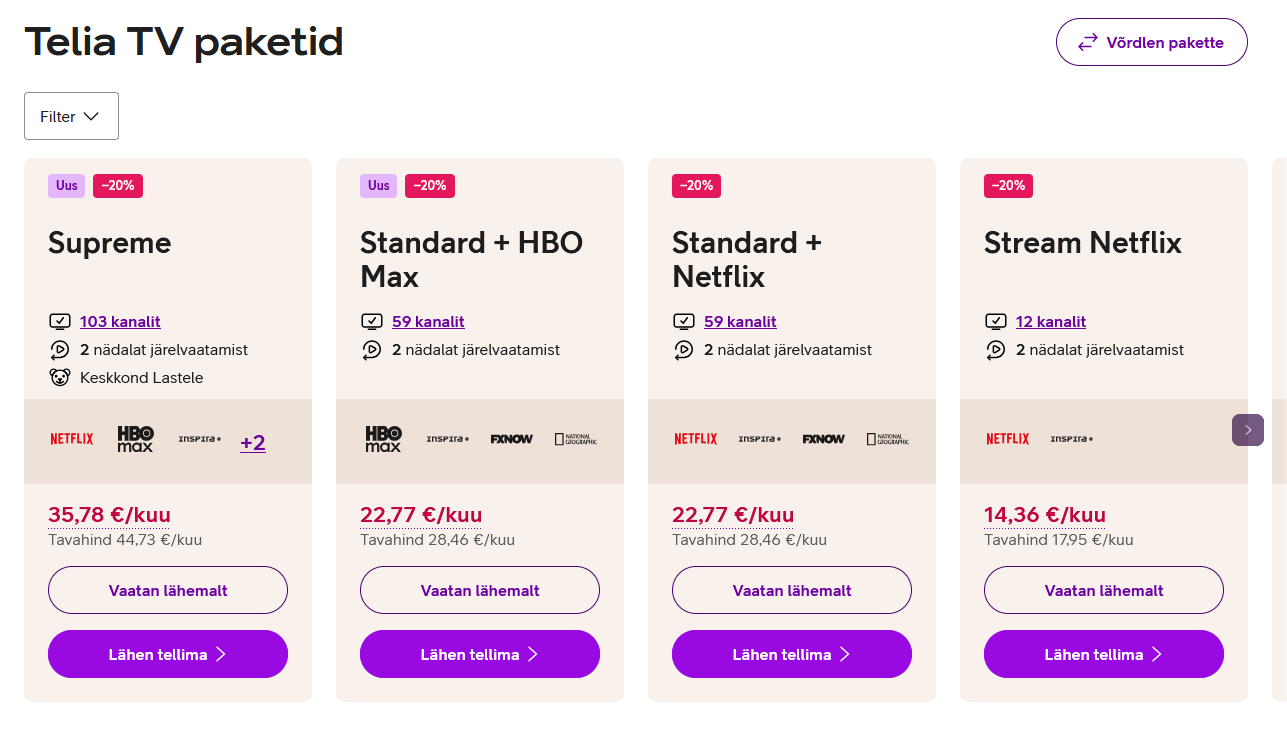The height and width of the screenshot is (751, 1287).
Task: Open the Filter dropdown
Action: click(x=71, y=116)
